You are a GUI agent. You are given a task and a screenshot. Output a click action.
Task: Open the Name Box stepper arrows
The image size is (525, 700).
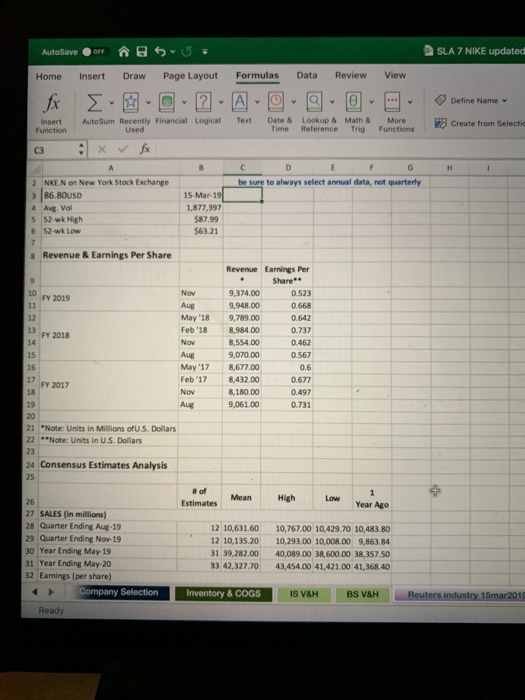click(x=81, y=150)
